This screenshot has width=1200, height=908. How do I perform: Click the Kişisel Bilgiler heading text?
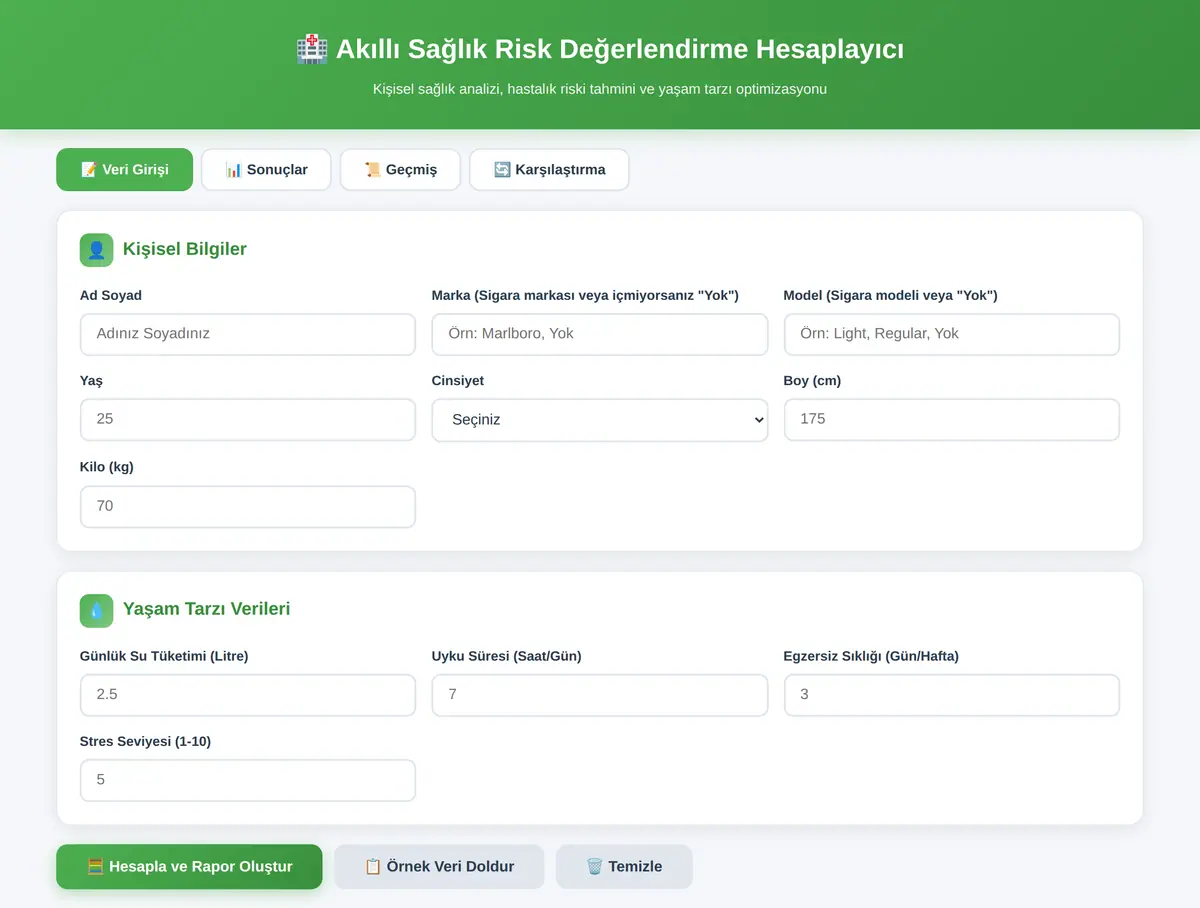(185, 250)
